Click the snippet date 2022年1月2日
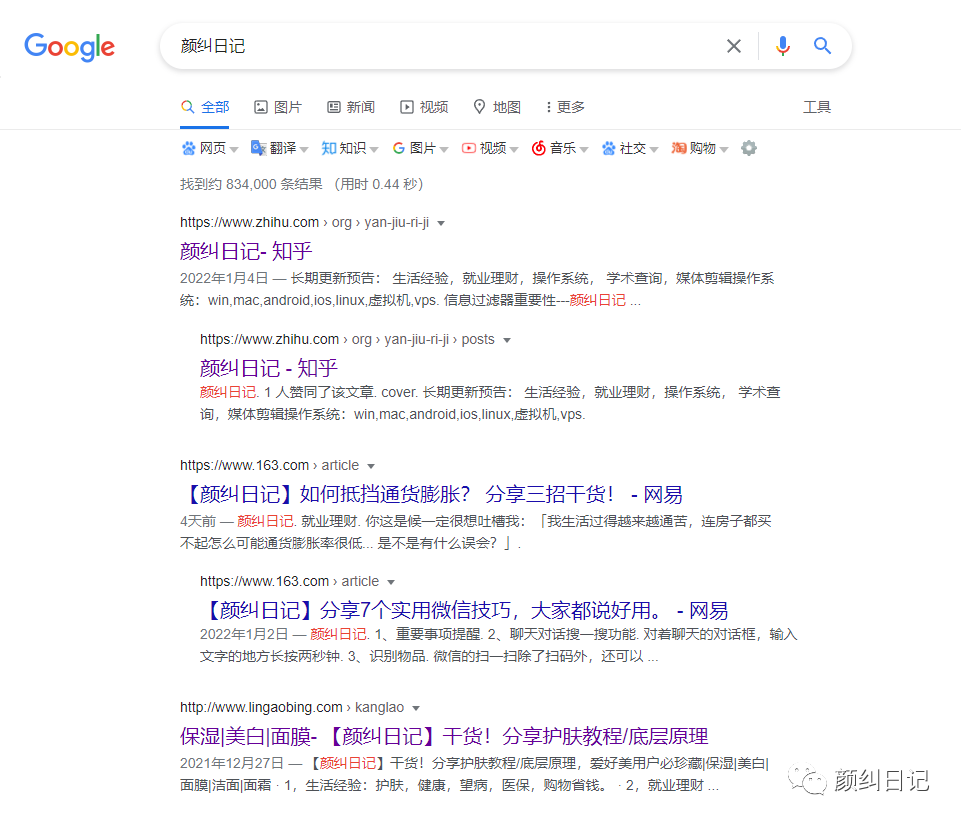The height and width of the screenshot is (823, 961). click(x=244, y=634)
